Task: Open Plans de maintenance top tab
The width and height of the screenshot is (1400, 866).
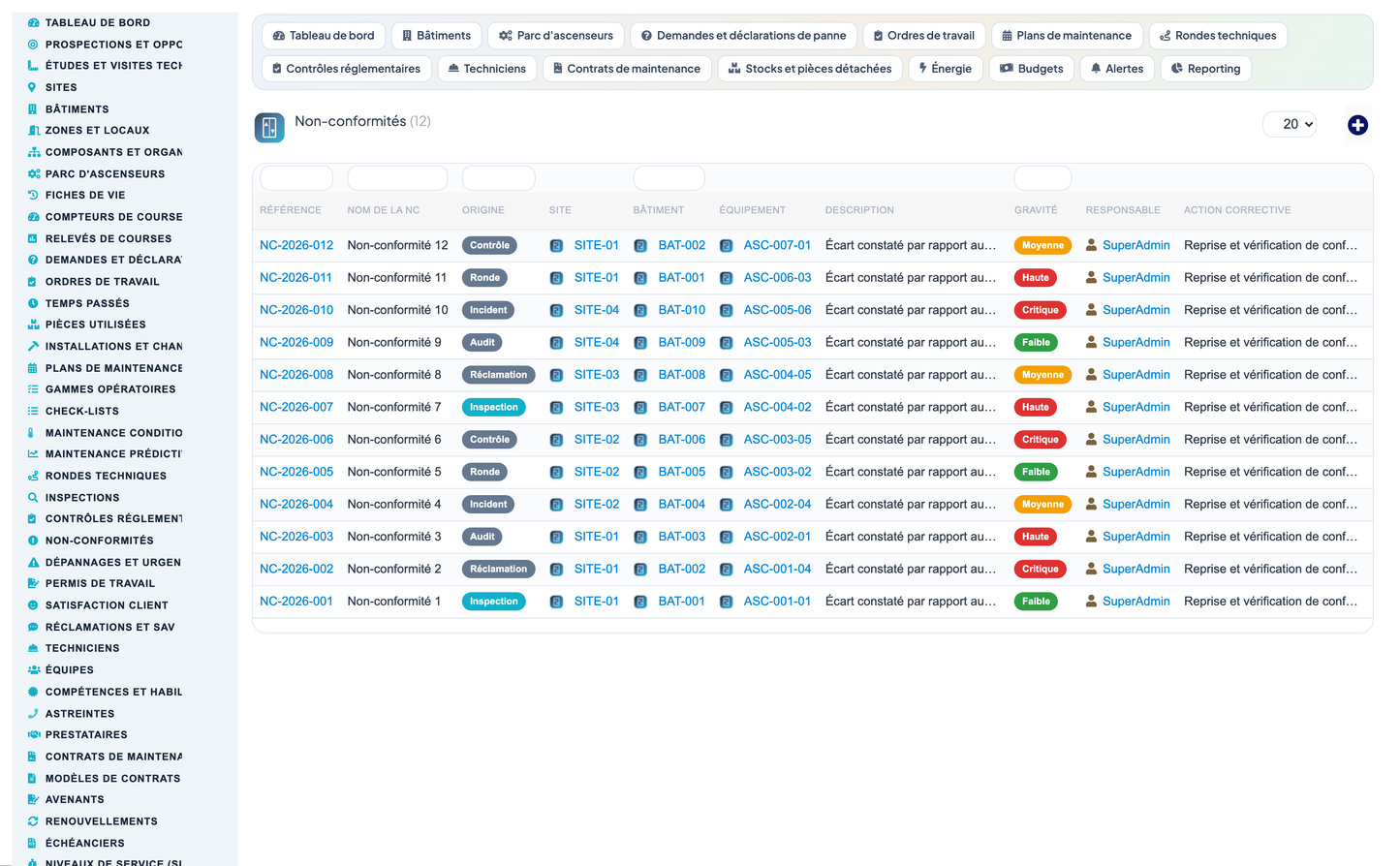Action: coord(1067,36)
